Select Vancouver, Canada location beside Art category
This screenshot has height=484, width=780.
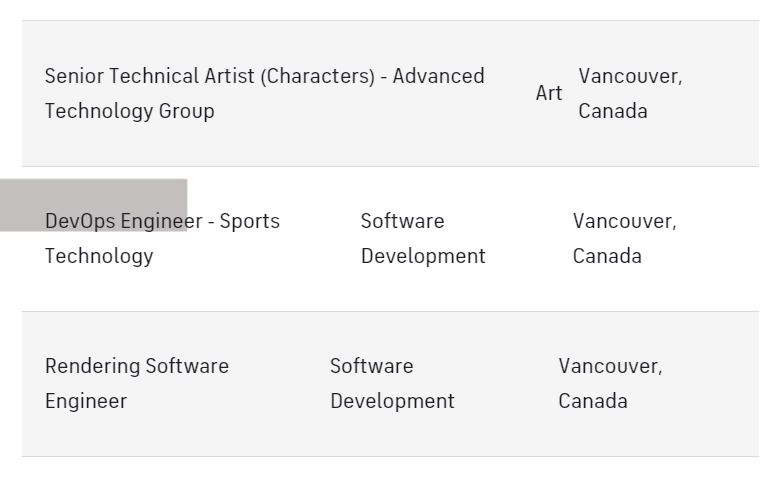630,93
